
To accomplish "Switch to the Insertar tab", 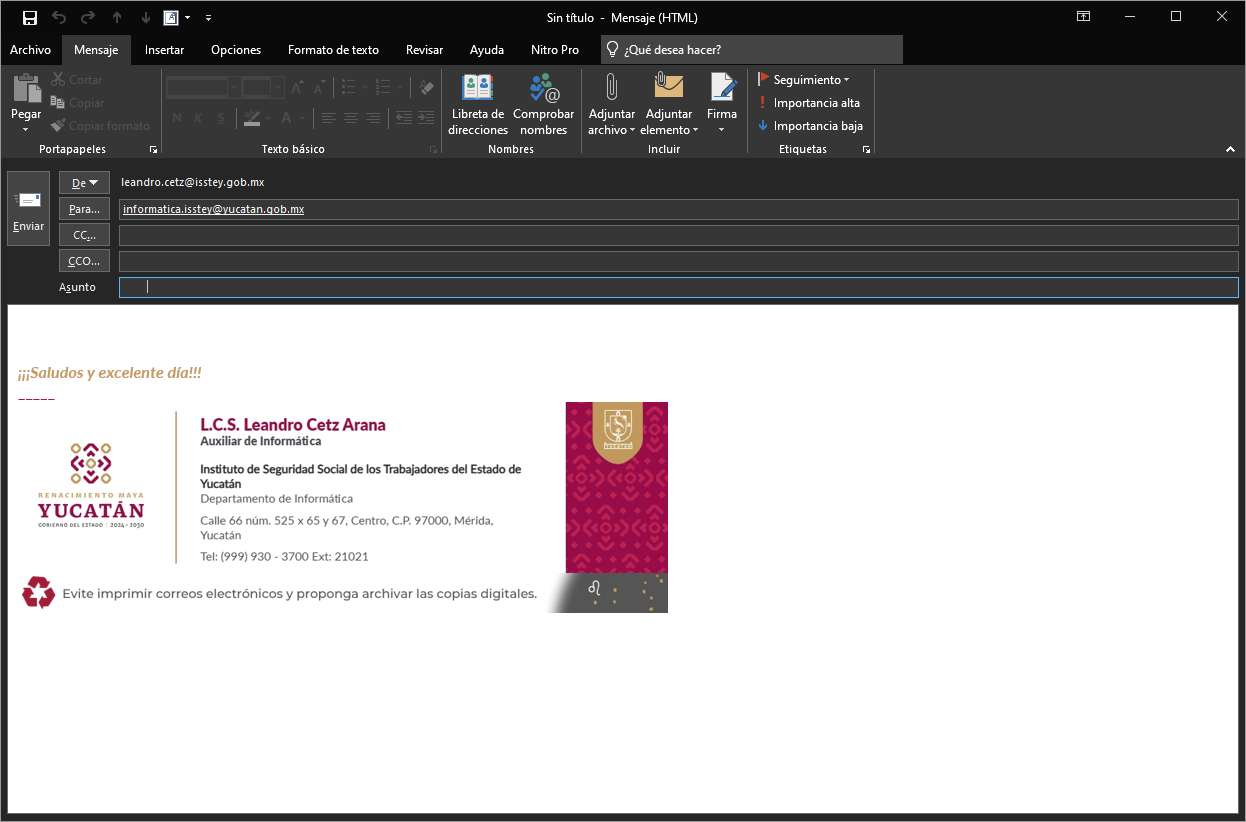I will (x=164, y=50).
